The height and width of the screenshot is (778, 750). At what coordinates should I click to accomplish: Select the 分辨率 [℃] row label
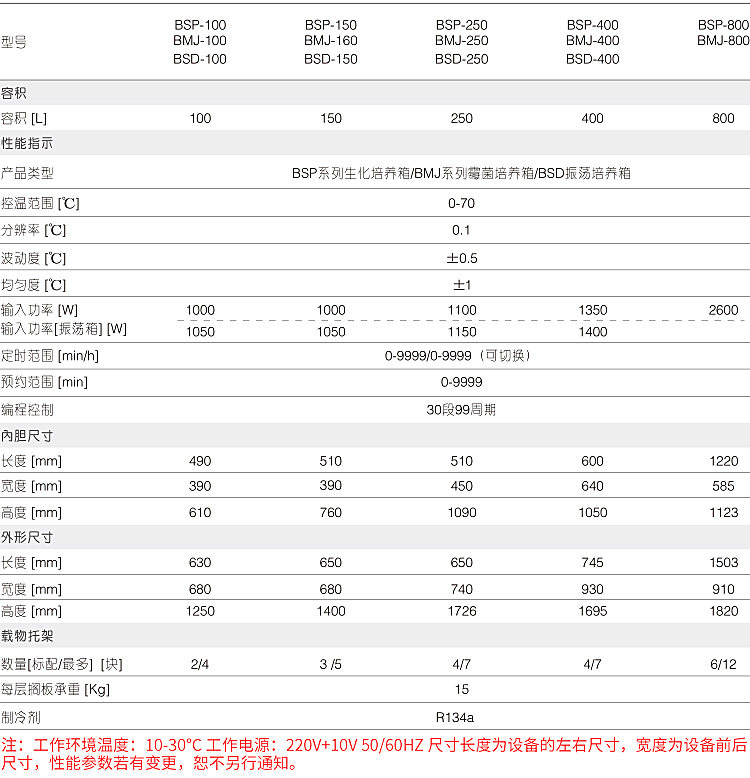coord(33,230)
